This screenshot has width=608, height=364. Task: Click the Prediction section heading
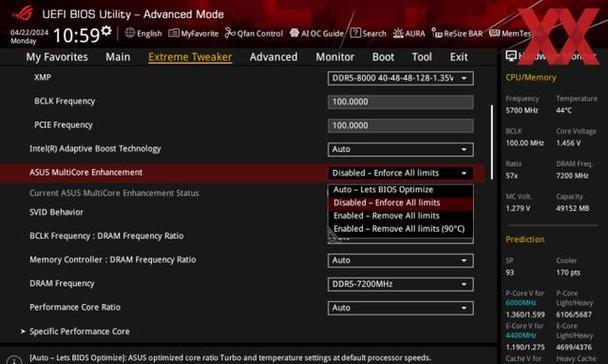(x=525, y=240)
